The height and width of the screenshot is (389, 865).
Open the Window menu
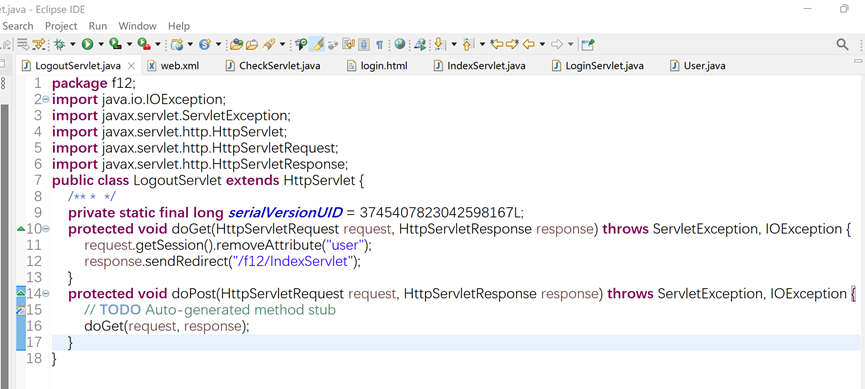click(137, 26)
